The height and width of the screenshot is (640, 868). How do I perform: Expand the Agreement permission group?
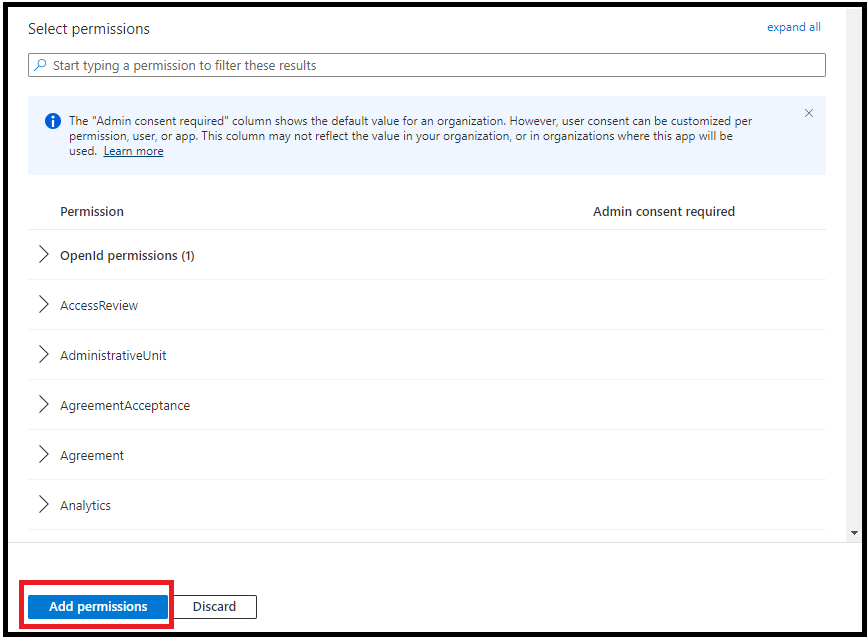click(43, 455)
